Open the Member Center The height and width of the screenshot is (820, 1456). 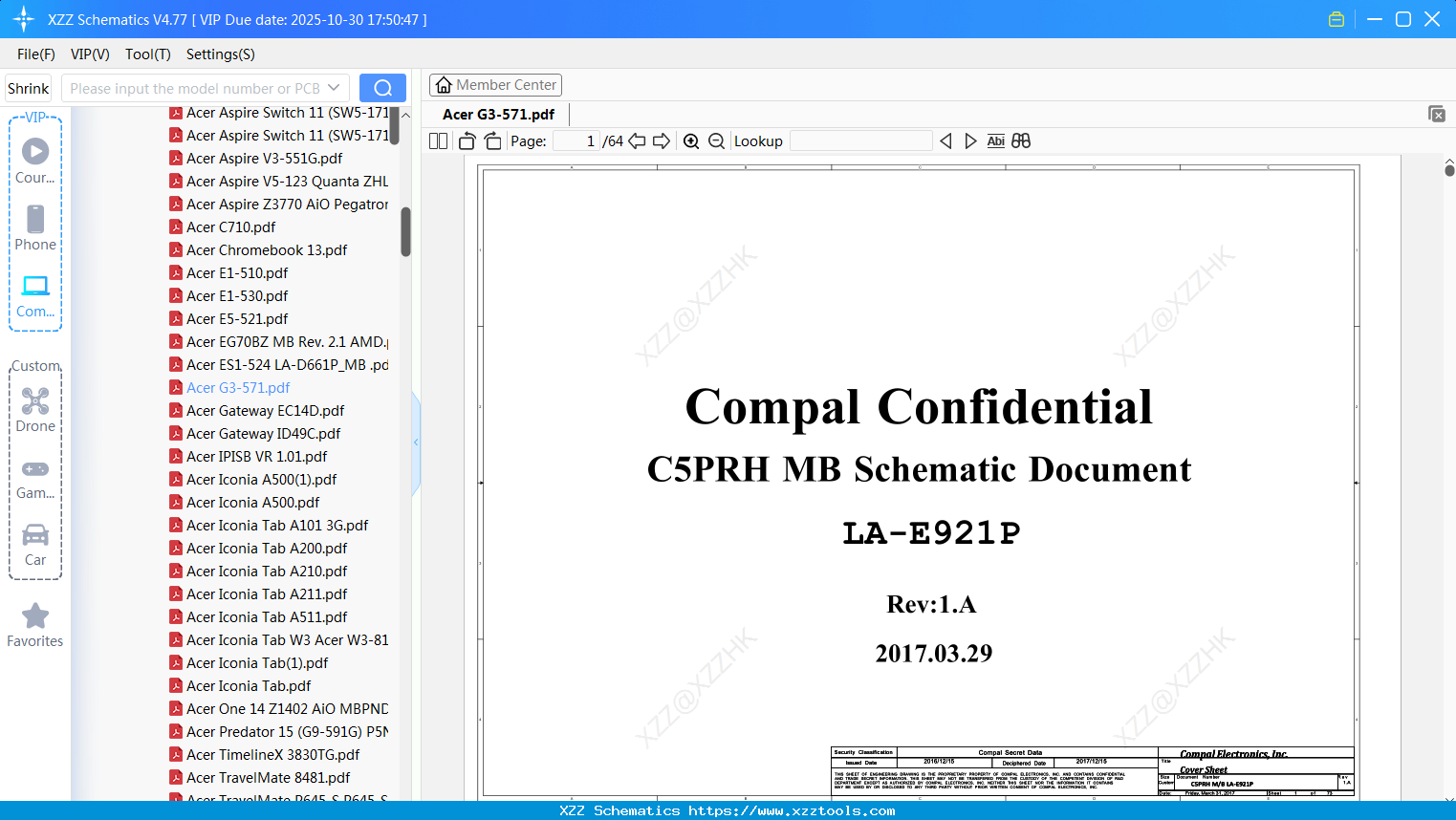(x=495, y=85)
